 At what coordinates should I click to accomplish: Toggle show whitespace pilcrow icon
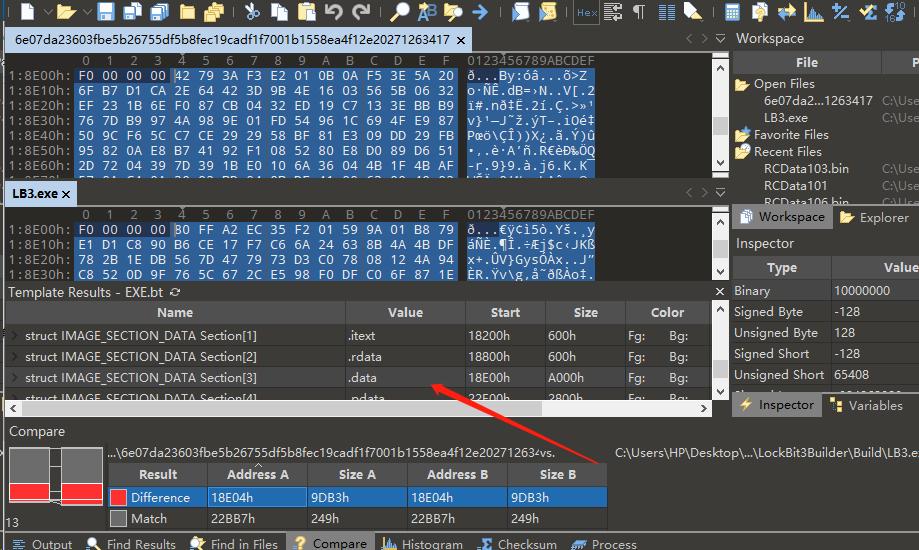coord(639,11)
